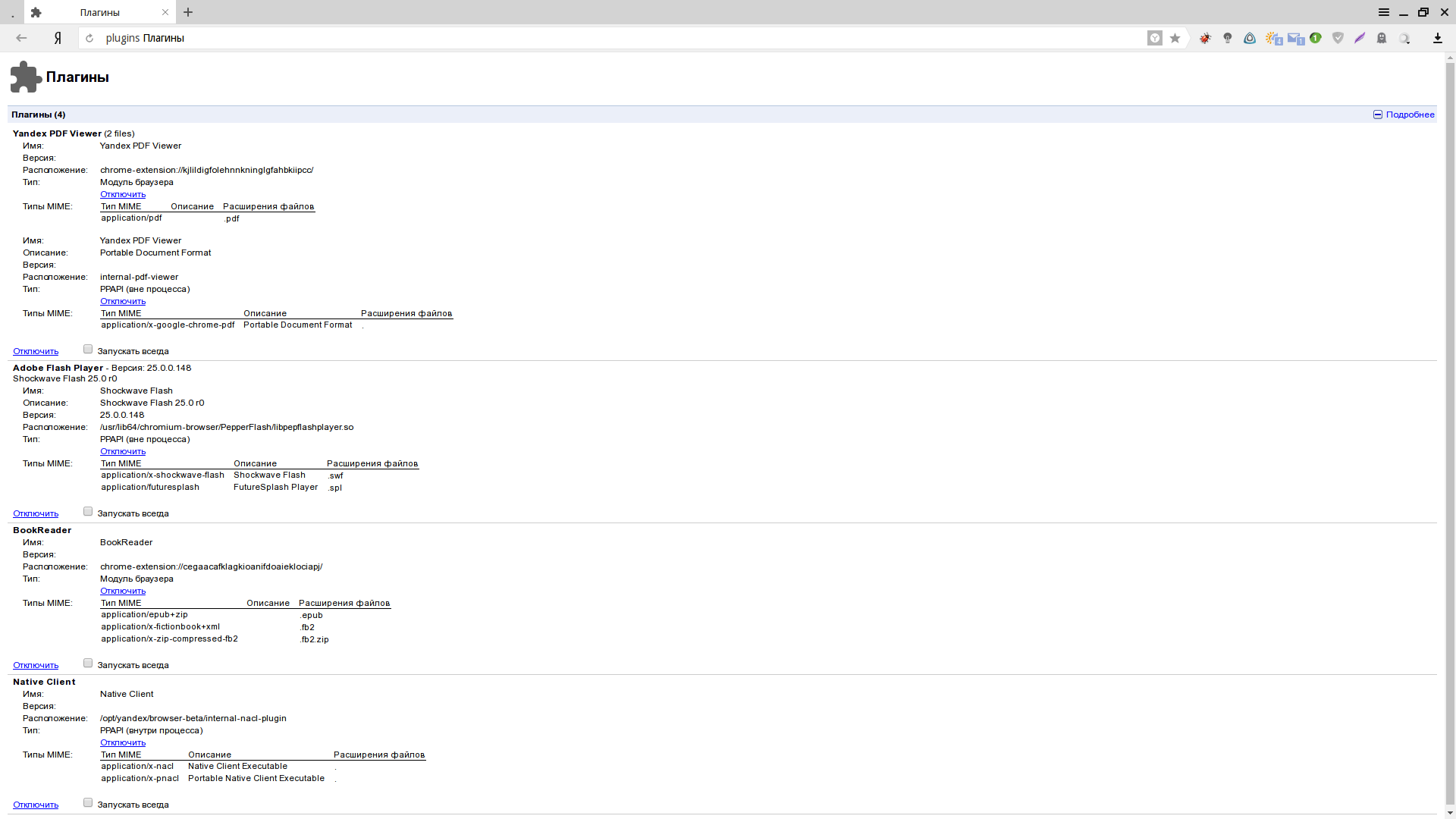Click the light bulb extension icon
This screenshot has width=1456, height=819.
pyautogui.click(x=1228, y=38)
